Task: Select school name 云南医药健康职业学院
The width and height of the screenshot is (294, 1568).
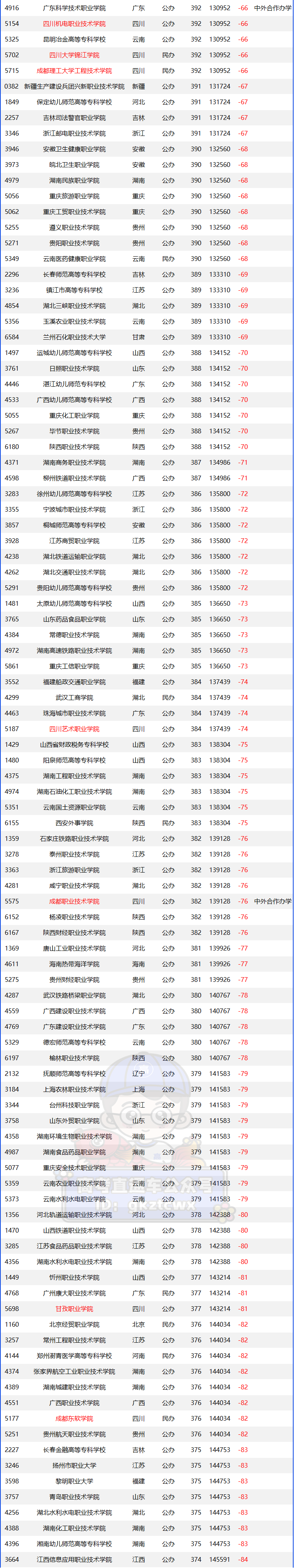Action: click(74, 259)
